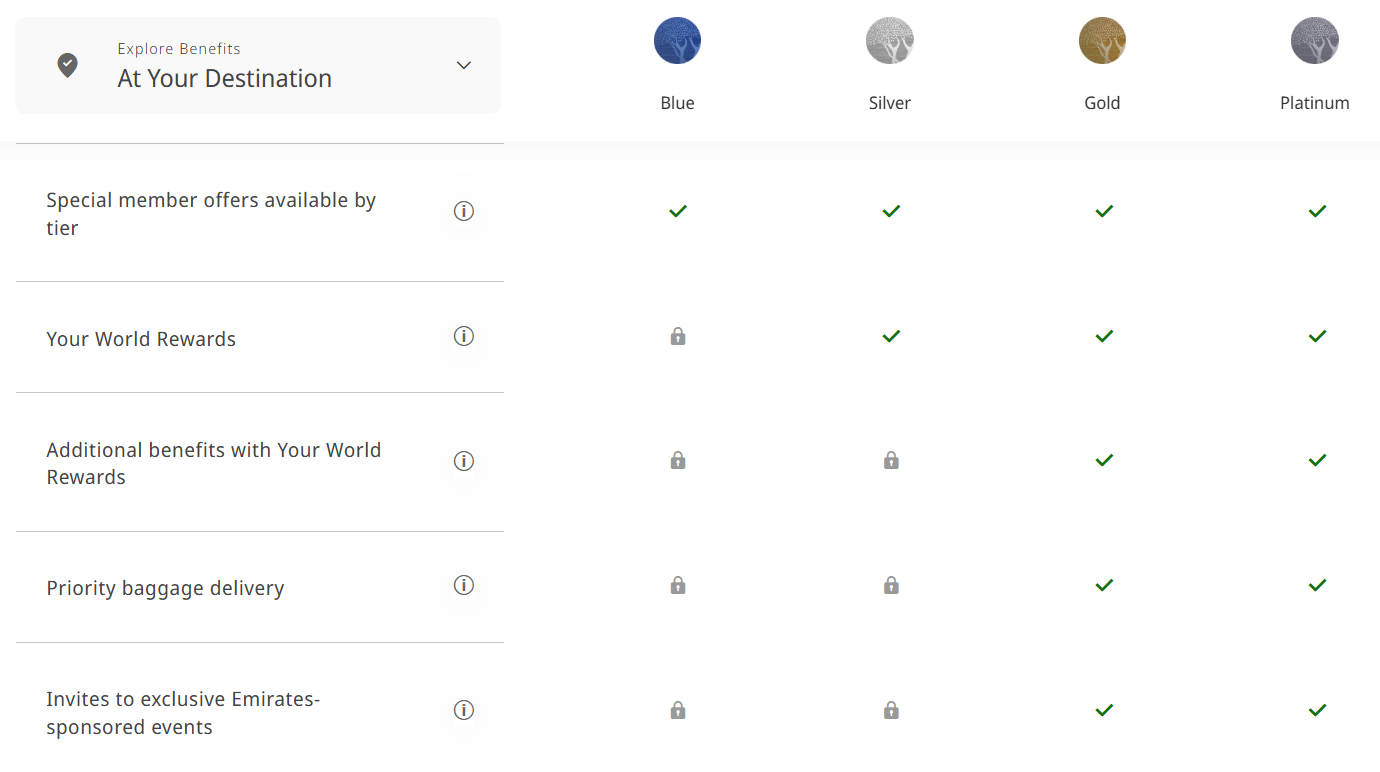Image resolution: width=1380 pixels, height=772 pixels.
Task: Click Blue lock icon for Your World Rewards
Action: pyautogui.click(x=678, y=336)
